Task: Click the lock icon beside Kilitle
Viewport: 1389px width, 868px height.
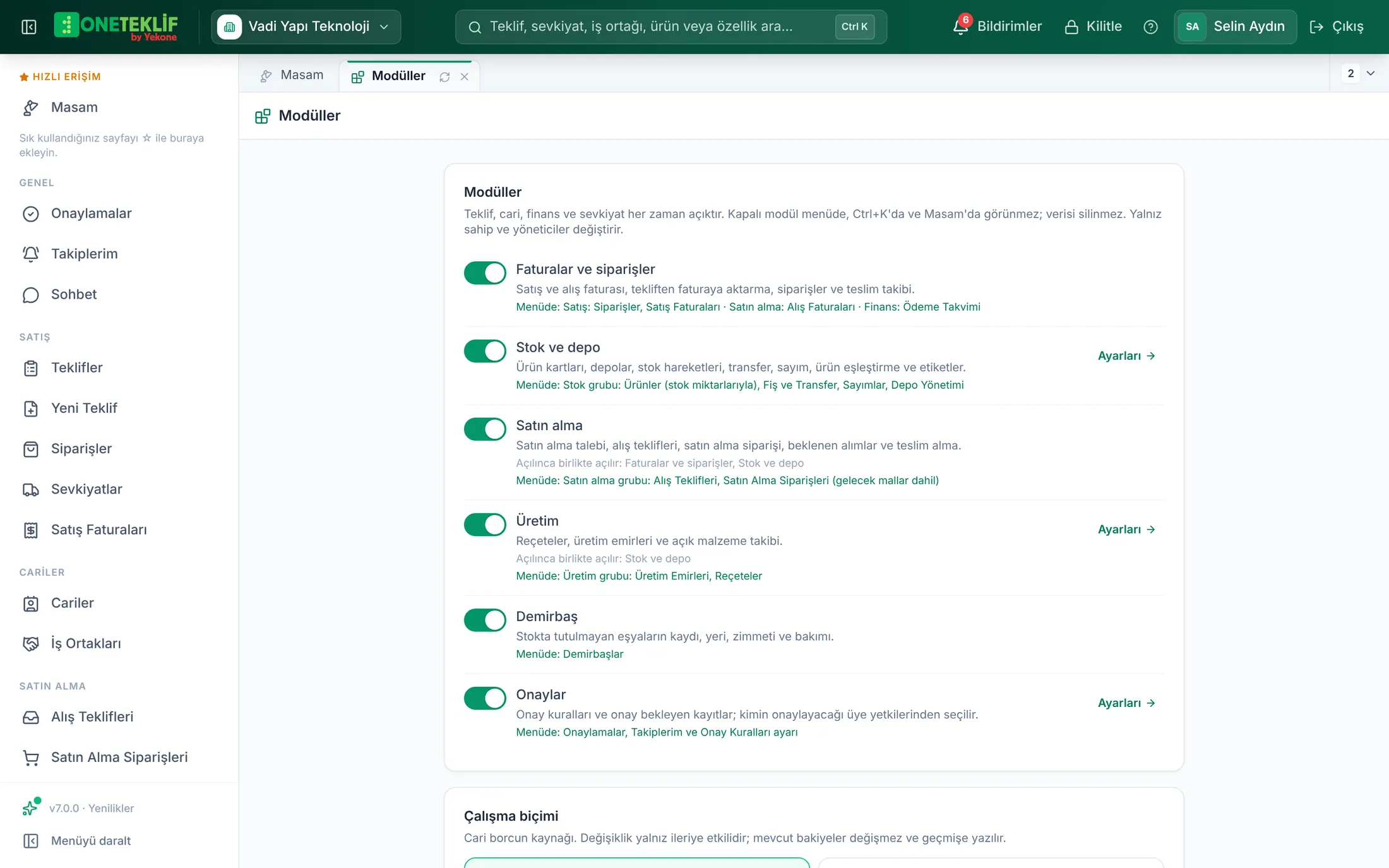Action: pos(1071,27)
